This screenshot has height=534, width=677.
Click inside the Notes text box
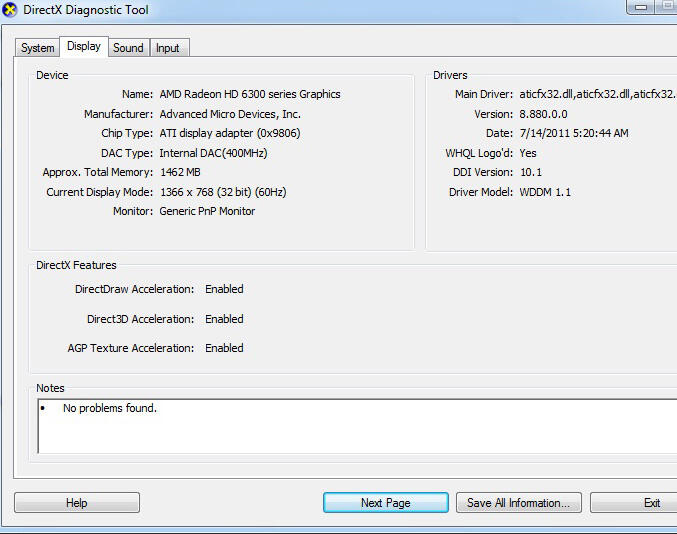[357, 427]
